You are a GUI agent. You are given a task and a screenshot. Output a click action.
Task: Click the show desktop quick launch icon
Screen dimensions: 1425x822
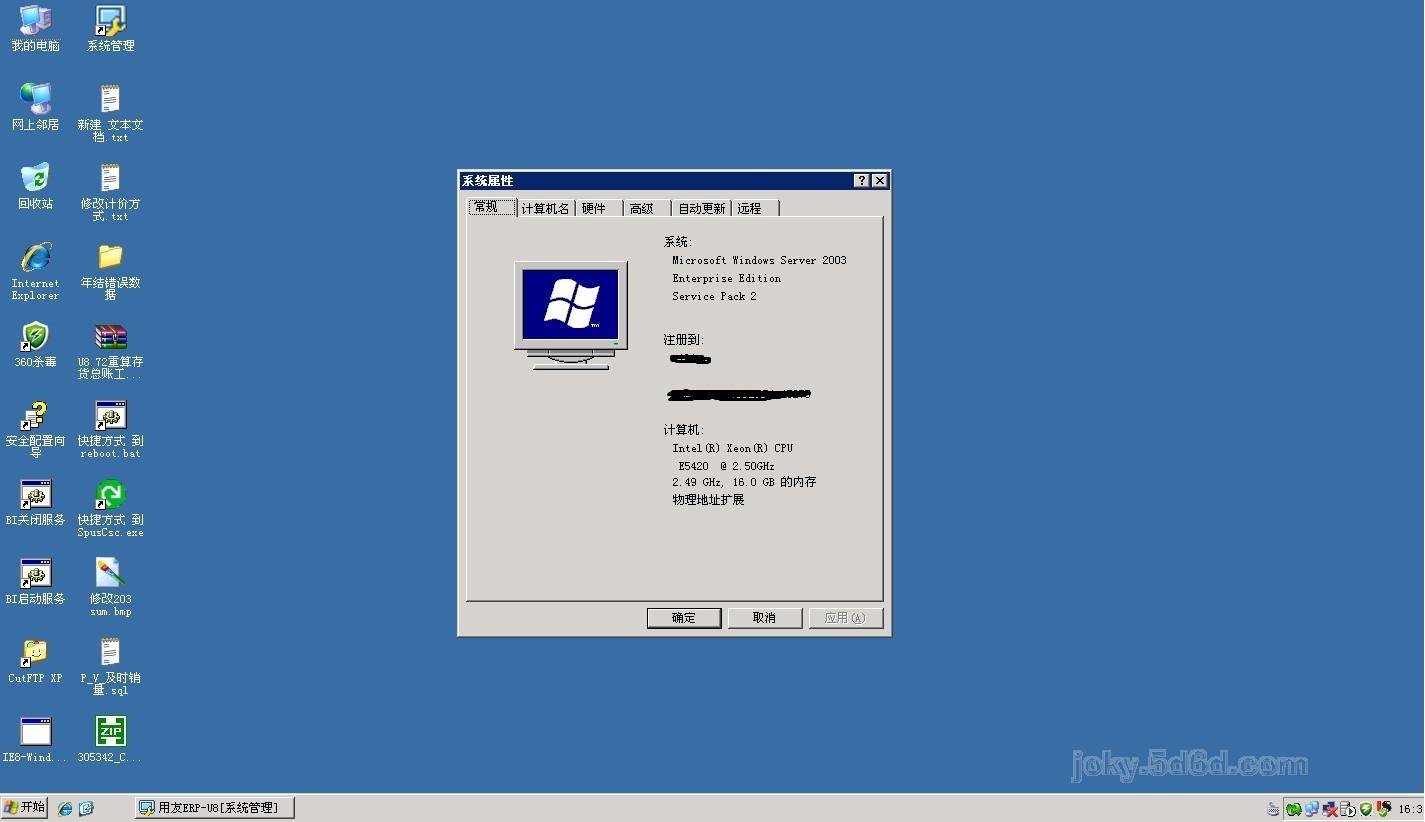pyautogui.click(x=86, y=808)
